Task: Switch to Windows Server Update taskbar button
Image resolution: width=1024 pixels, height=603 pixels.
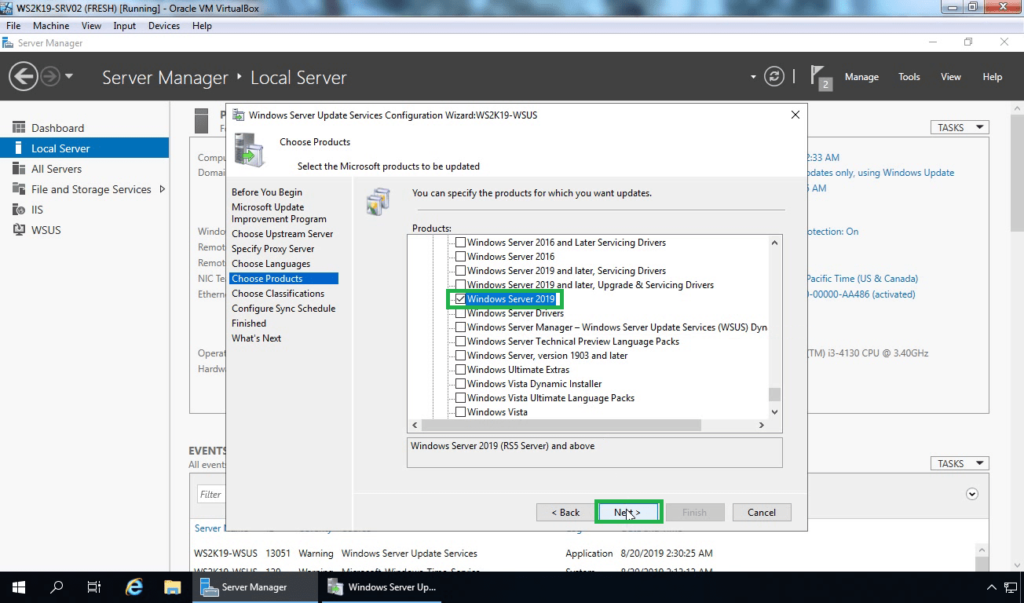Action: (381, 587)
